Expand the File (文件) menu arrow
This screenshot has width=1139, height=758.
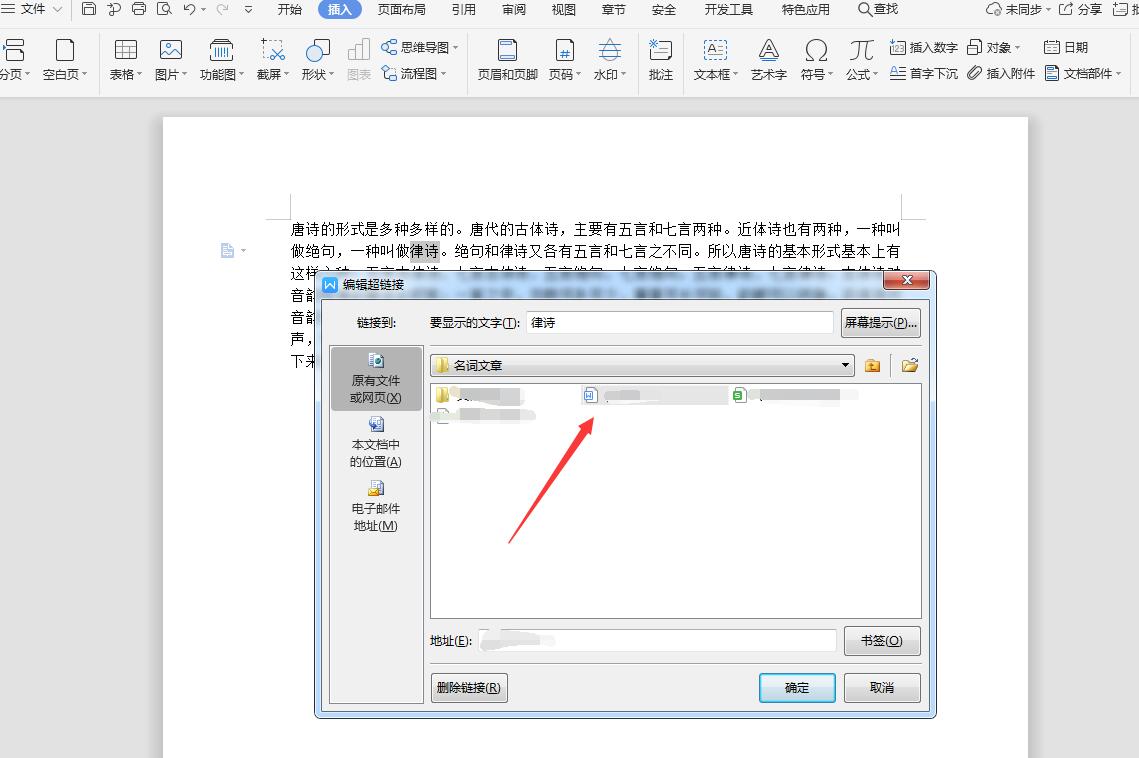tap(57, 9)
